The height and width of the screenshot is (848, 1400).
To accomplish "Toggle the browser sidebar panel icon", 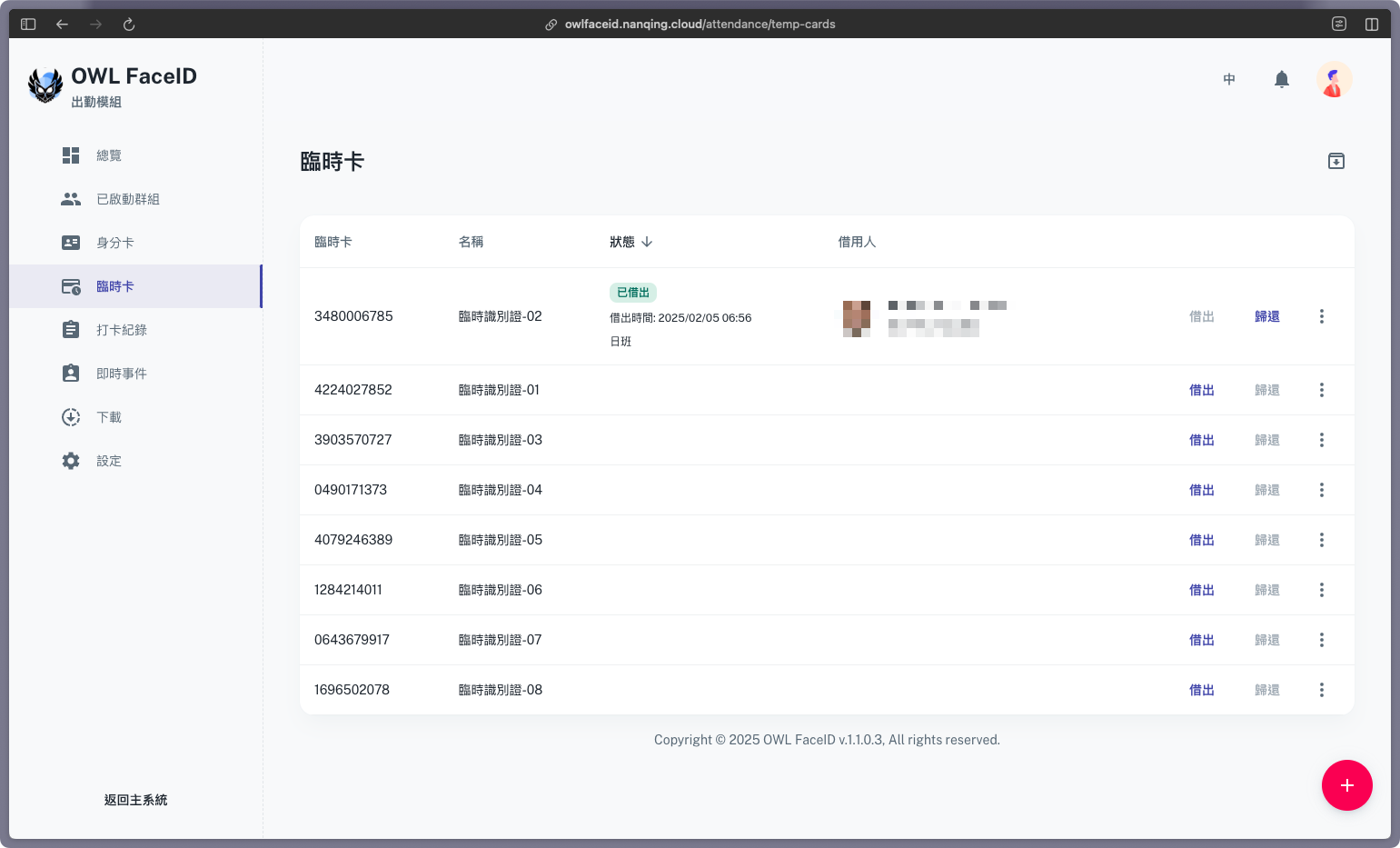I will (28, 25).
